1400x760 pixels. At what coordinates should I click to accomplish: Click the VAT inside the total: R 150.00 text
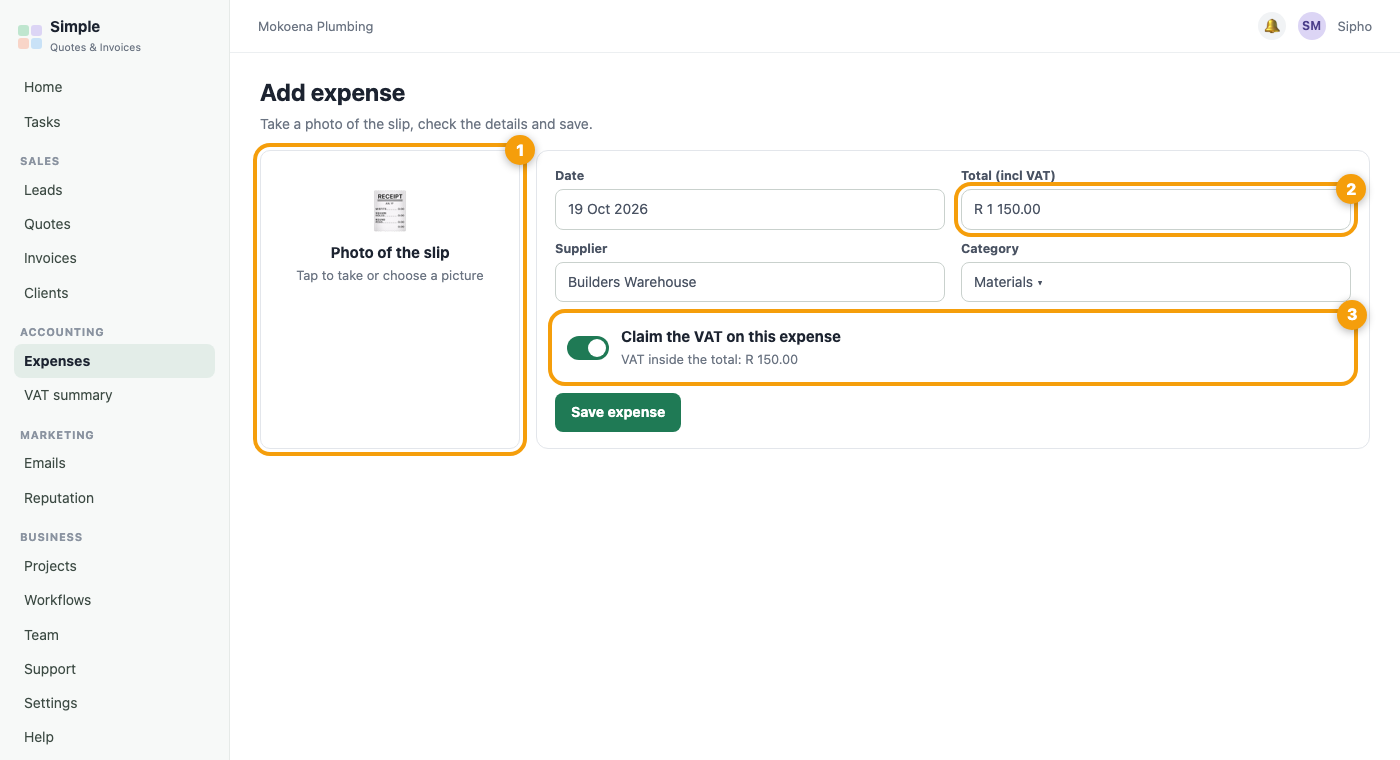pyautogui.click(x=710, y=359)
